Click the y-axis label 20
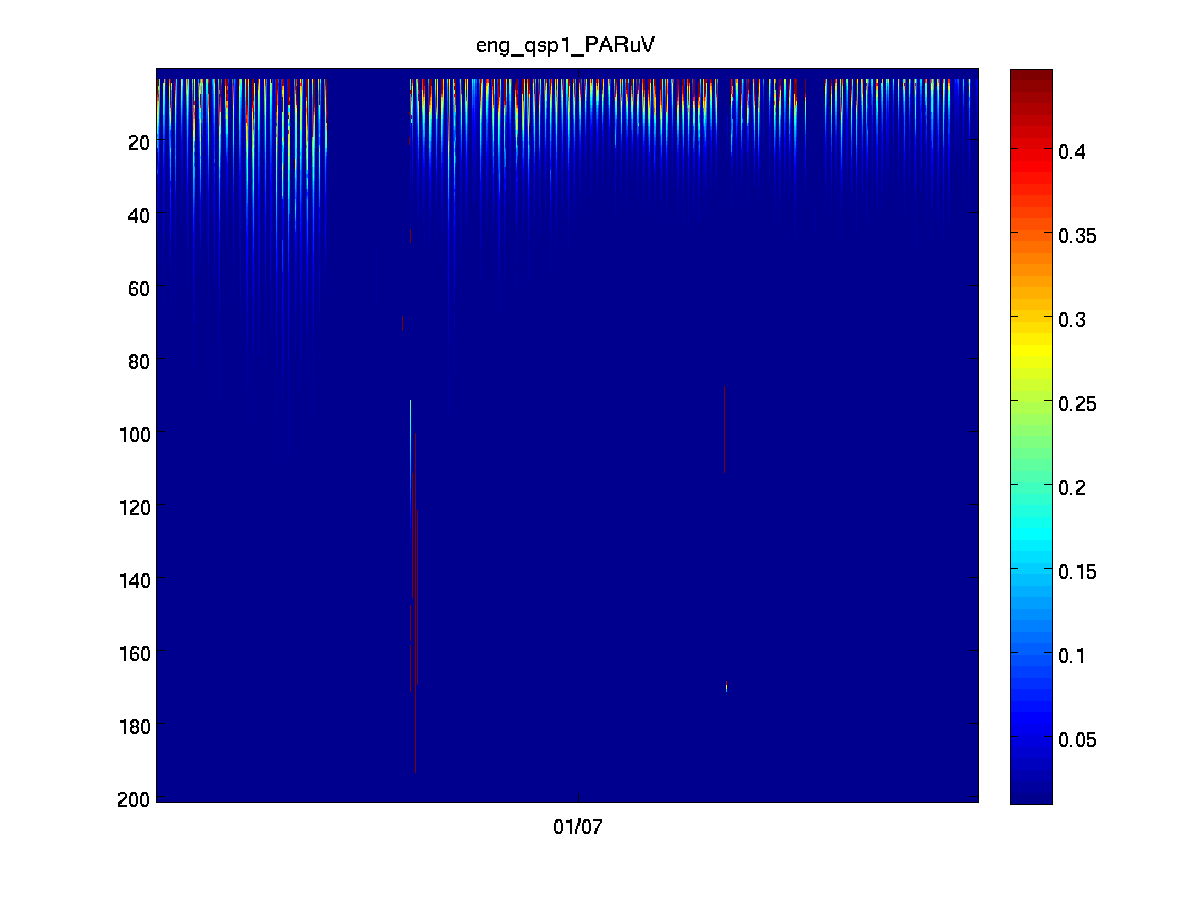 point(138,142)
